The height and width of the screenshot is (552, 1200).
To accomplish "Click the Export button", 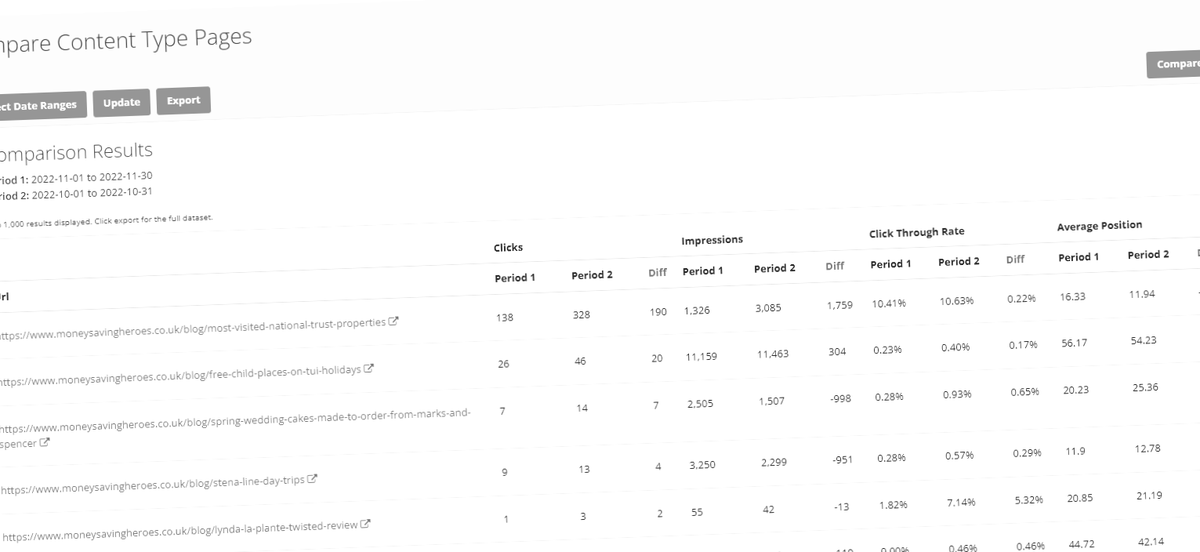I will tap(183, 100).
